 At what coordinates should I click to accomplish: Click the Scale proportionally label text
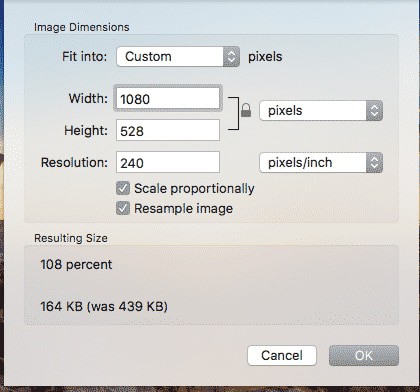194,189
